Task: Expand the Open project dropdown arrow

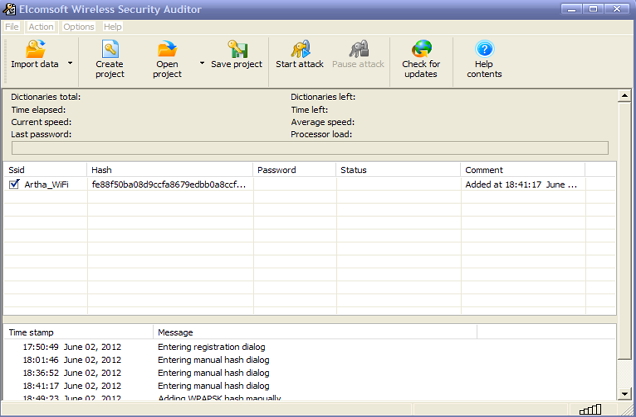Action: coord(202,63)
